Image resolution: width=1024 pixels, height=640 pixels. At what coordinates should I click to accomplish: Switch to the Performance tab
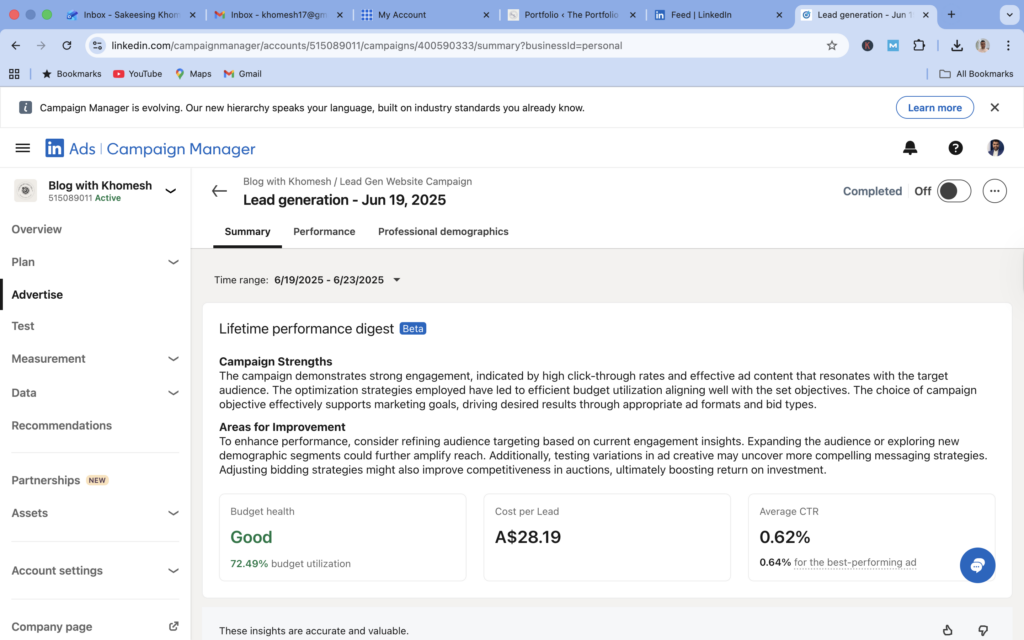324,231
